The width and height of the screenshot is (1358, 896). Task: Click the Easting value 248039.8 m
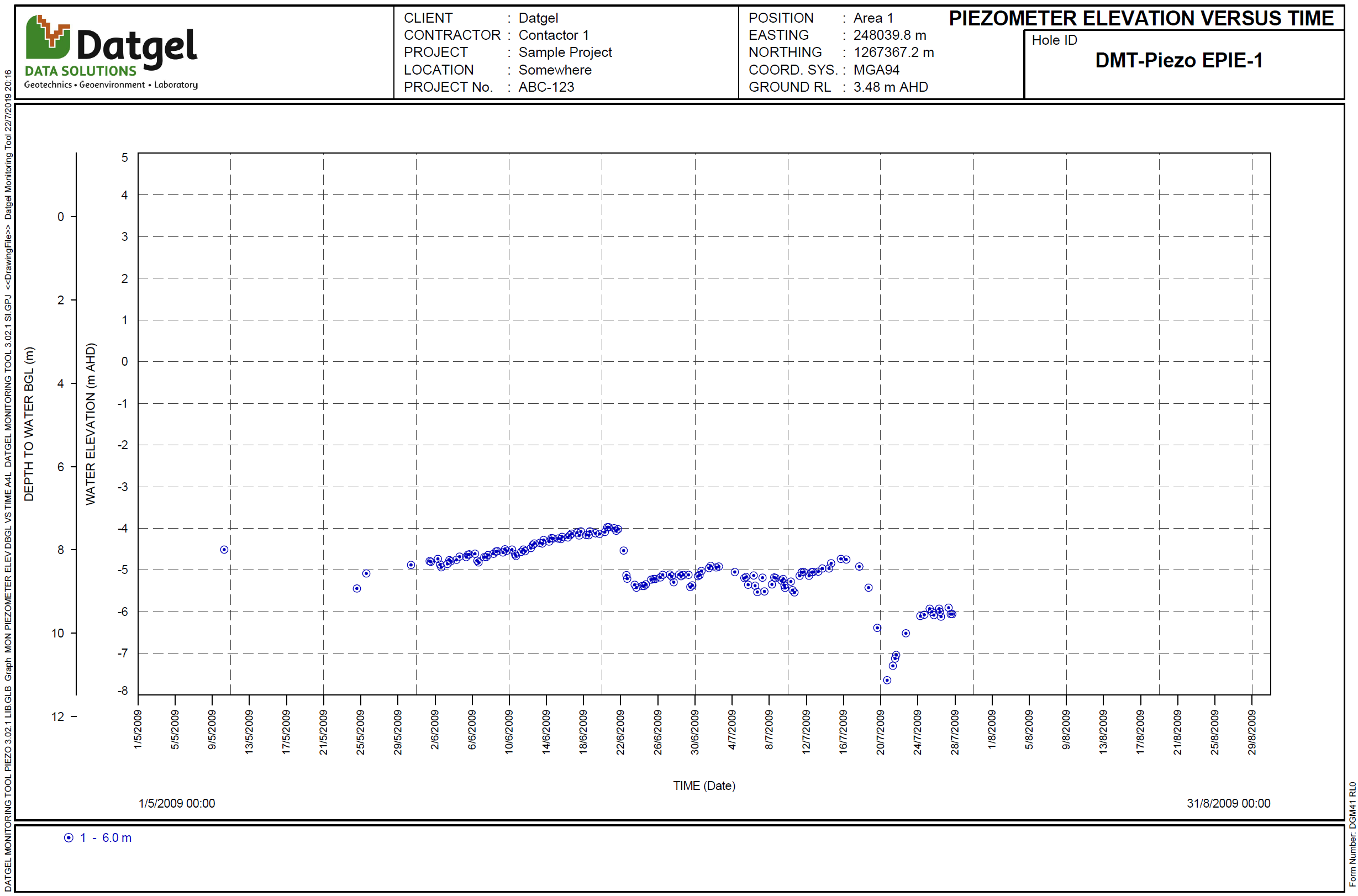point(889,35)
